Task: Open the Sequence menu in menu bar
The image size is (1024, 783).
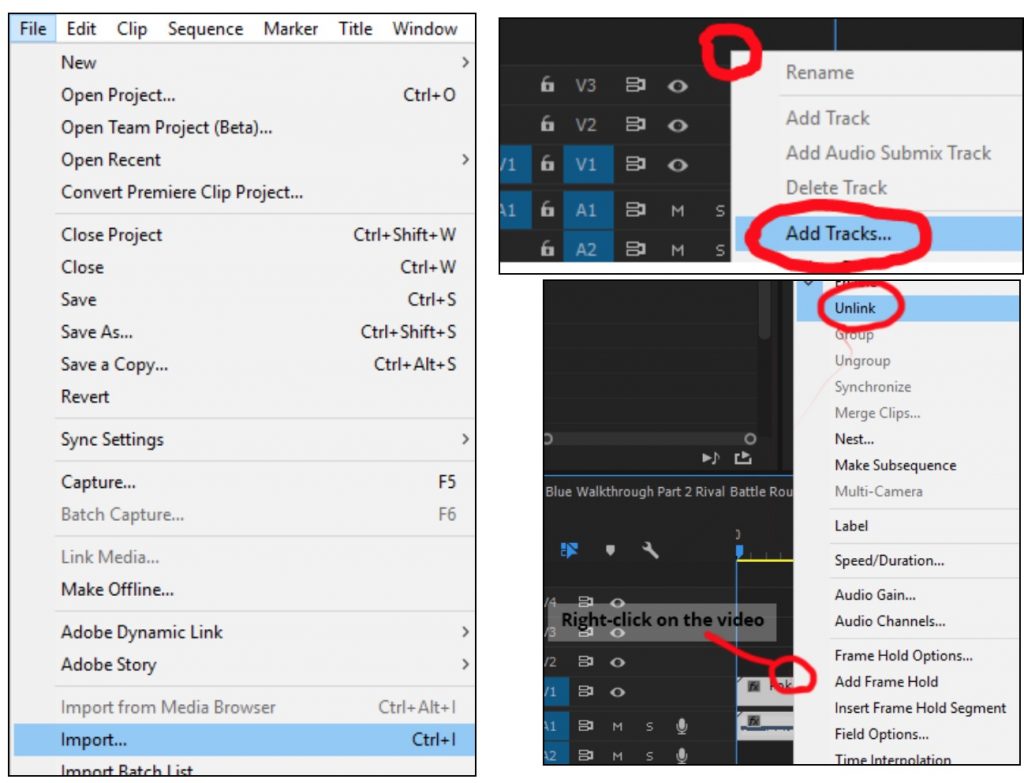Action: click(205, 29)
